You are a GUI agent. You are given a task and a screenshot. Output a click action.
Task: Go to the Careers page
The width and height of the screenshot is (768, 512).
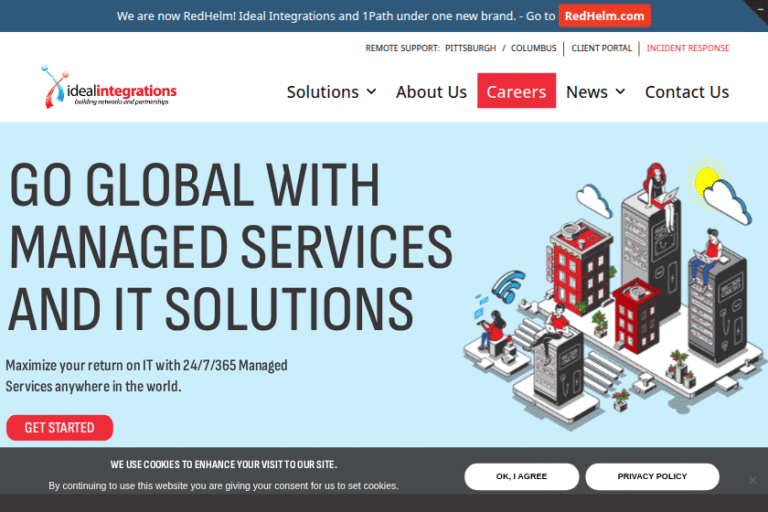[516, 92]
